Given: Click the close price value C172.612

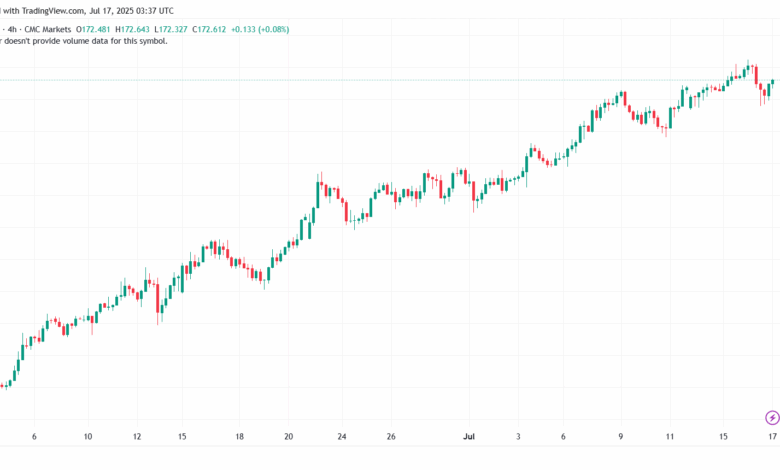Looking at the screenshot, I should click(x=209, y=29).
